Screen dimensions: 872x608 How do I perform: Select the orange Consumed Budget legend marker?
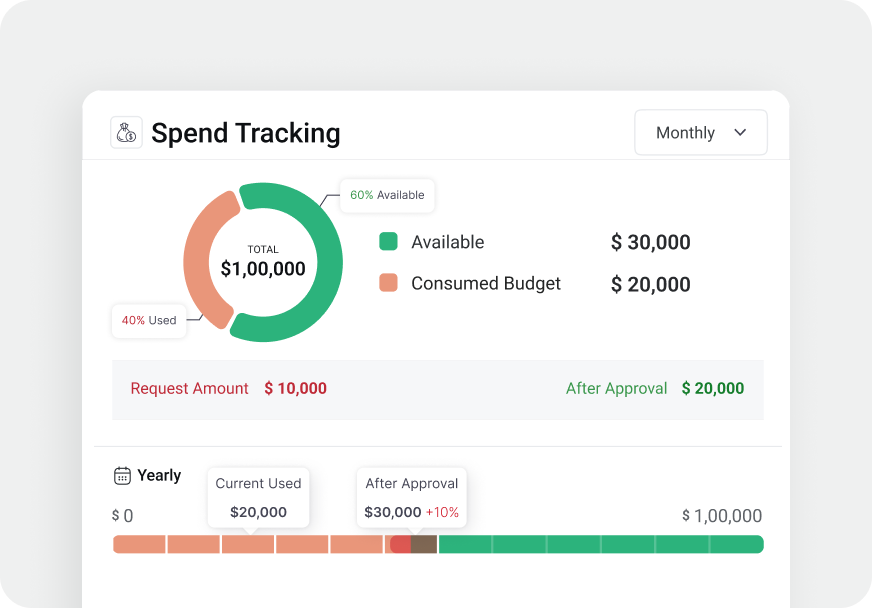tap(389, 284)
